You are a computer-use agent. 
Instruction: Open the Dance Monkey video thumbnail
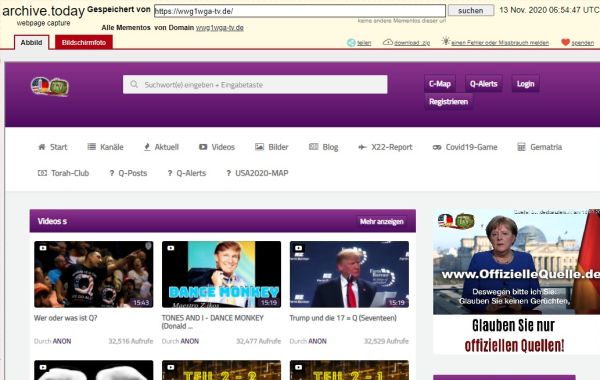click(x=221, y=274)
